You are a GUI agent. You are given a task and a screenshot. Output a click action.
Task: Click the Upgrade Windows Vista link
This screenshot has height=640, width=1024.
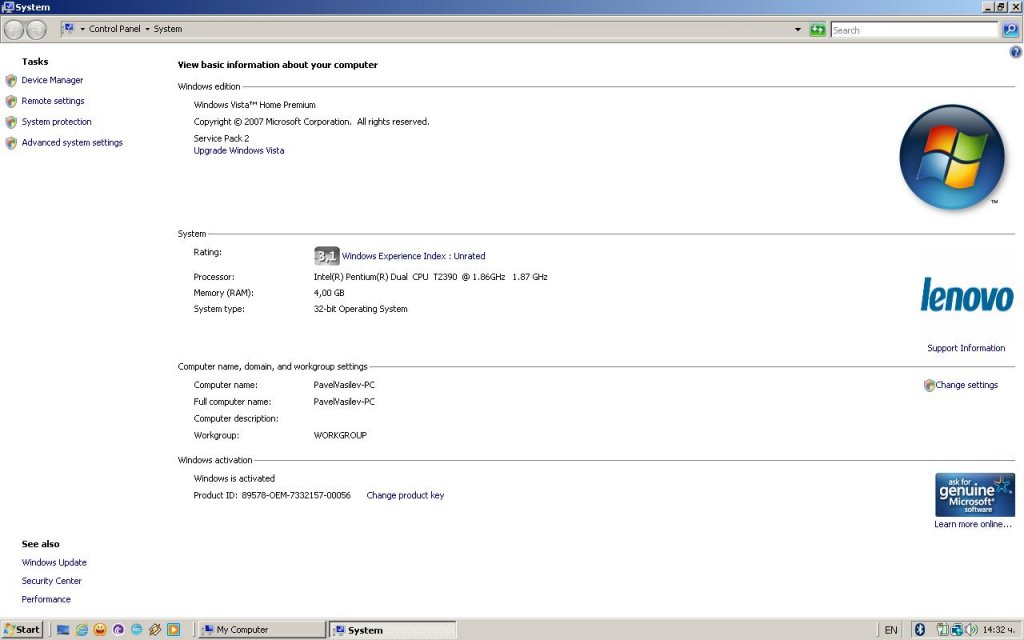click(239, 151)
